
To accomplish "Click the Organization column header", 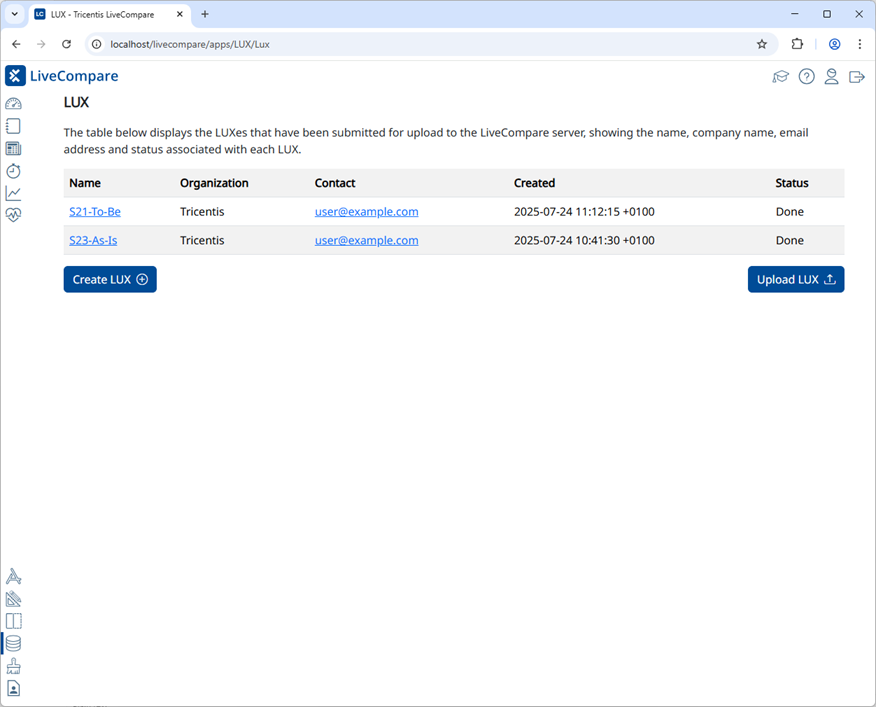I will 214,183.
